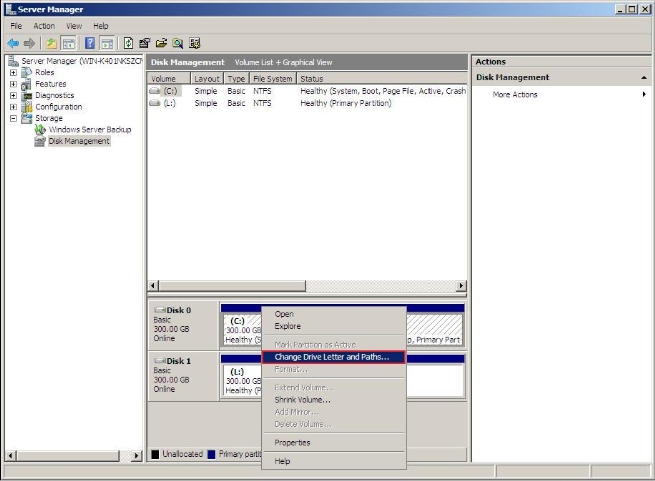Click volume list horizontal scrollbar left arrow
Viewport: 655px width, 481px height.
(x=153, y=286)
